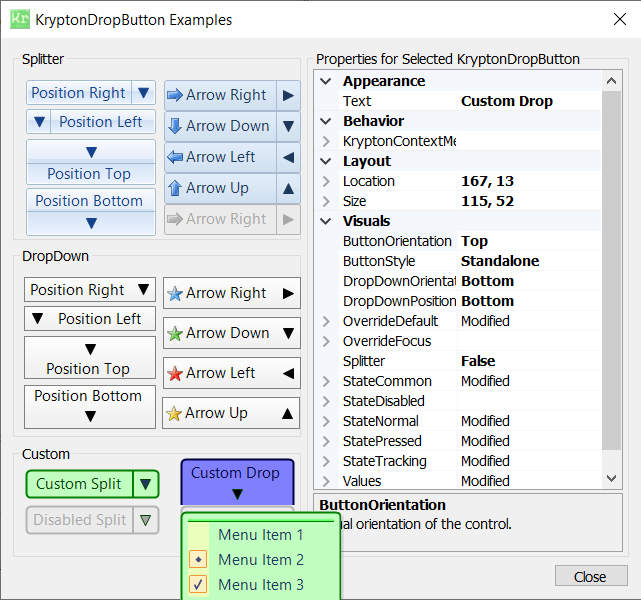Screen dimensions: 641x600
Task: Collapse the Layout category
Action: click(326, 161)
